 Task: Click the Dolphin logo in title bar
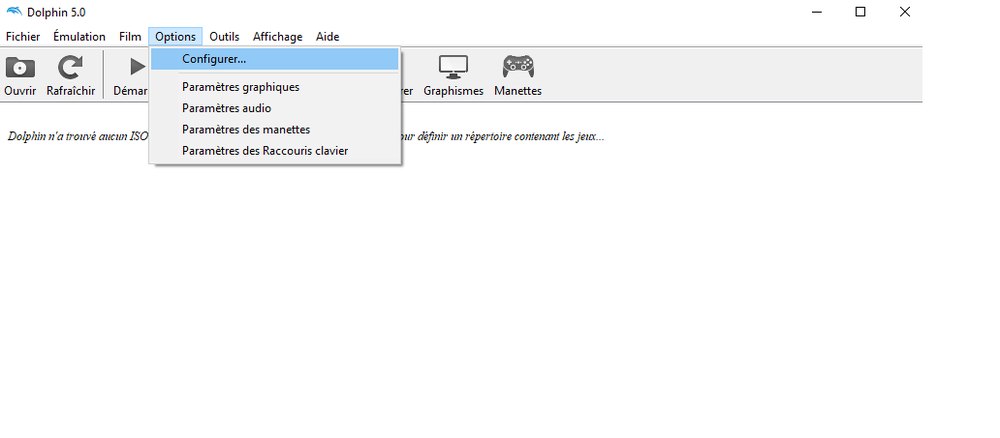coord(13,11)
